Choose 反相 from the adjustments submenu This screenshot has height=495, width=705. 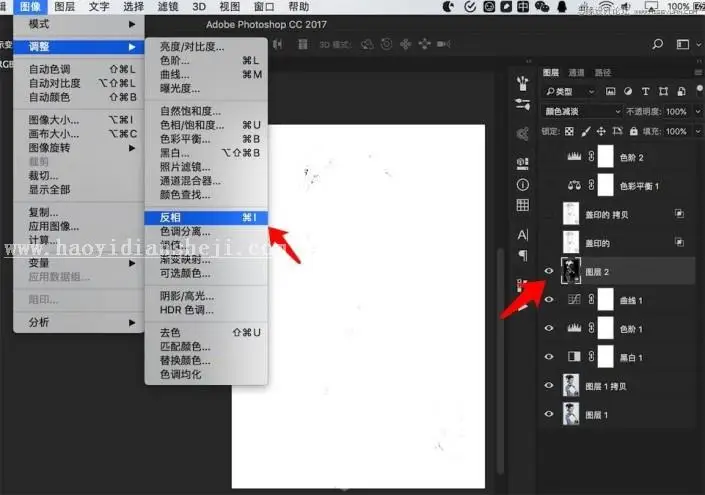coord(206,218)
